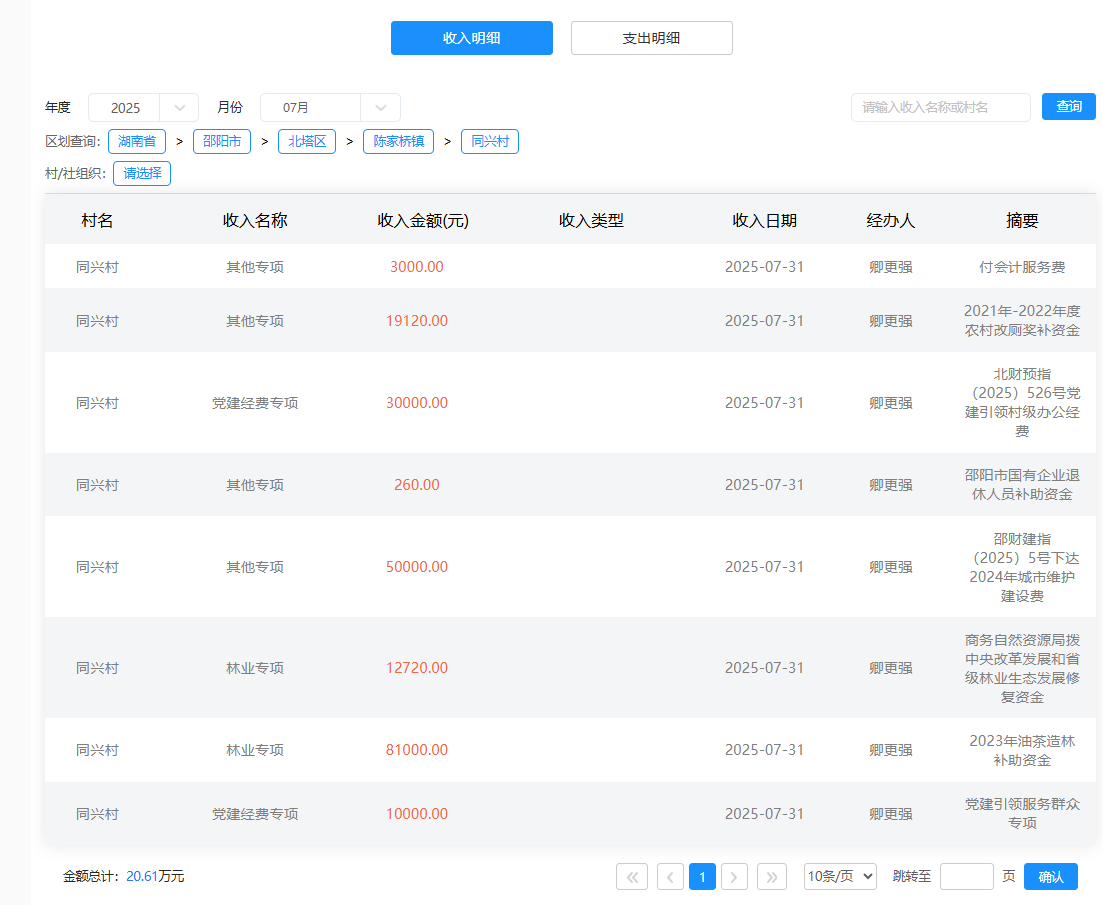Click the 跳转至 page number input

pyautogui.click(x=967, y=877)
